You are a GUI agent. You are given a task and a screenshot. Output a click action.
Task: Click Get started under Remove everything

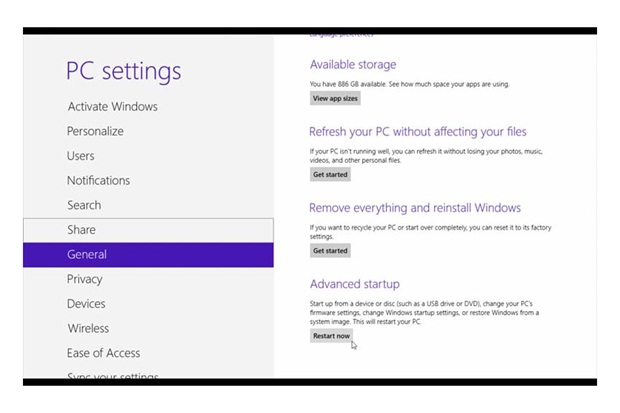[x=330, y=251]
